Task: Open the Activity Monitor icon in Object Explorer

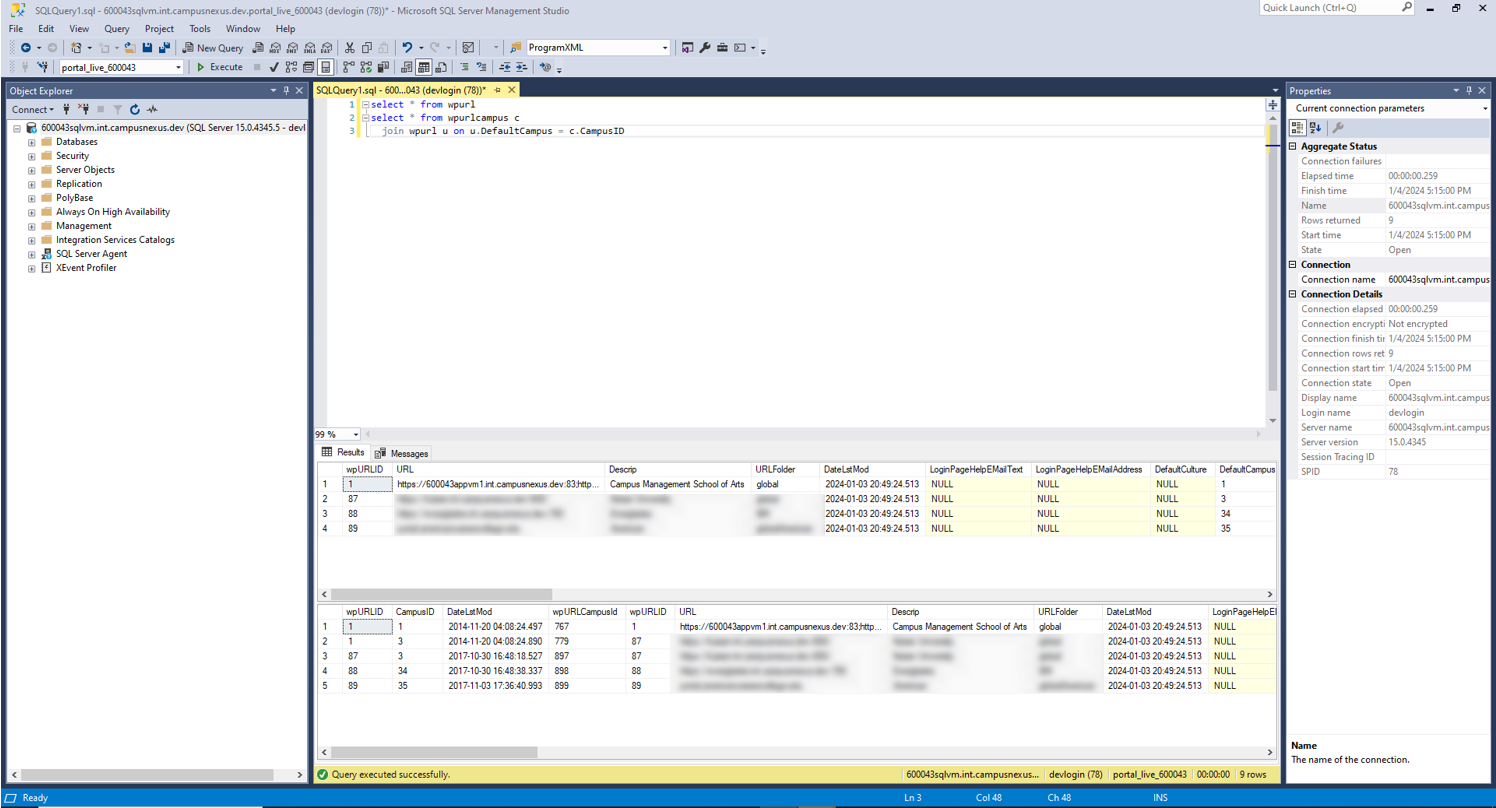Action: (x=152, y=109)
